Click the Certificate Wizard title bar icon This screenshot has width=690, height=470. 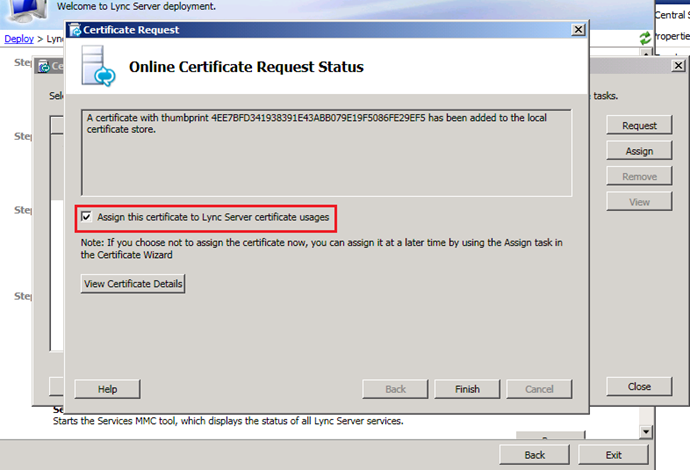coord(44,67)
